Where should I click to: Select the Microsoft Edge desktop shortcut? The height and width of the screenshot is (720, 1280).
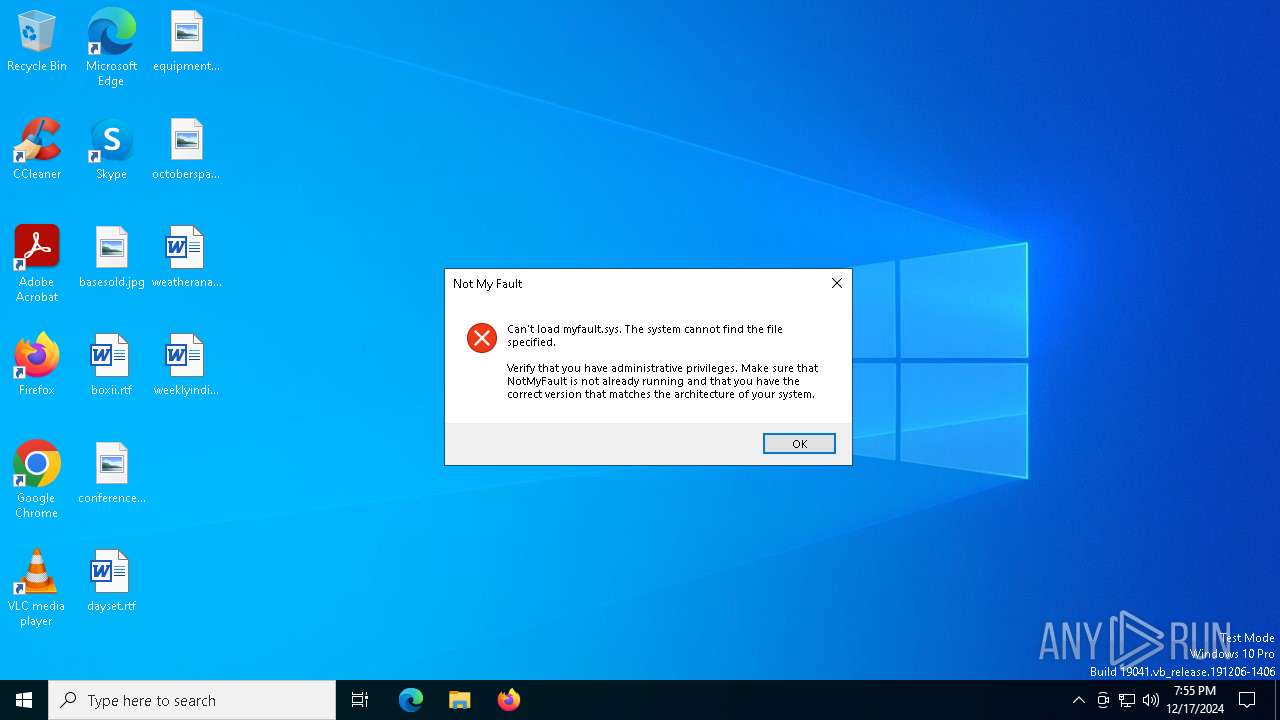(x=111, y=48)
